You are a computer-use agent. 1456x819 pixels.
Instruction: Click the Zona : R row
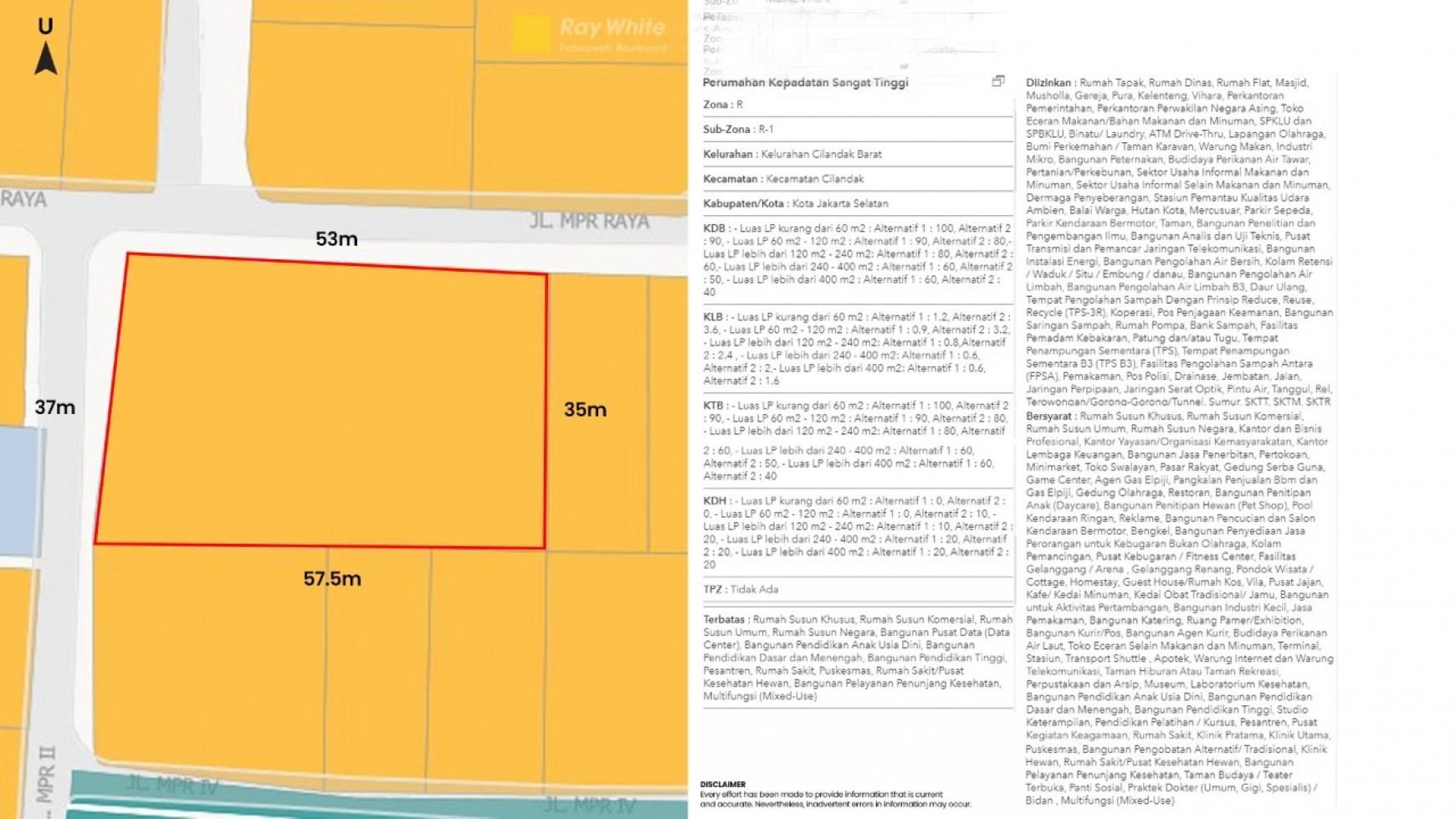click(x=858, y=105)
